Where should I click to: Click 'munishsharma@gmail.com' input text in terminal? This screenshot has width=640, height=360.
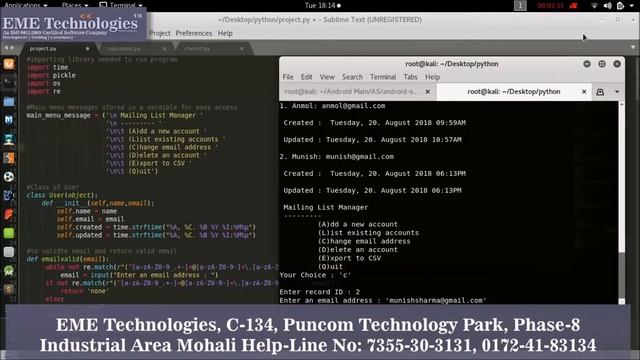coord(436,300)
